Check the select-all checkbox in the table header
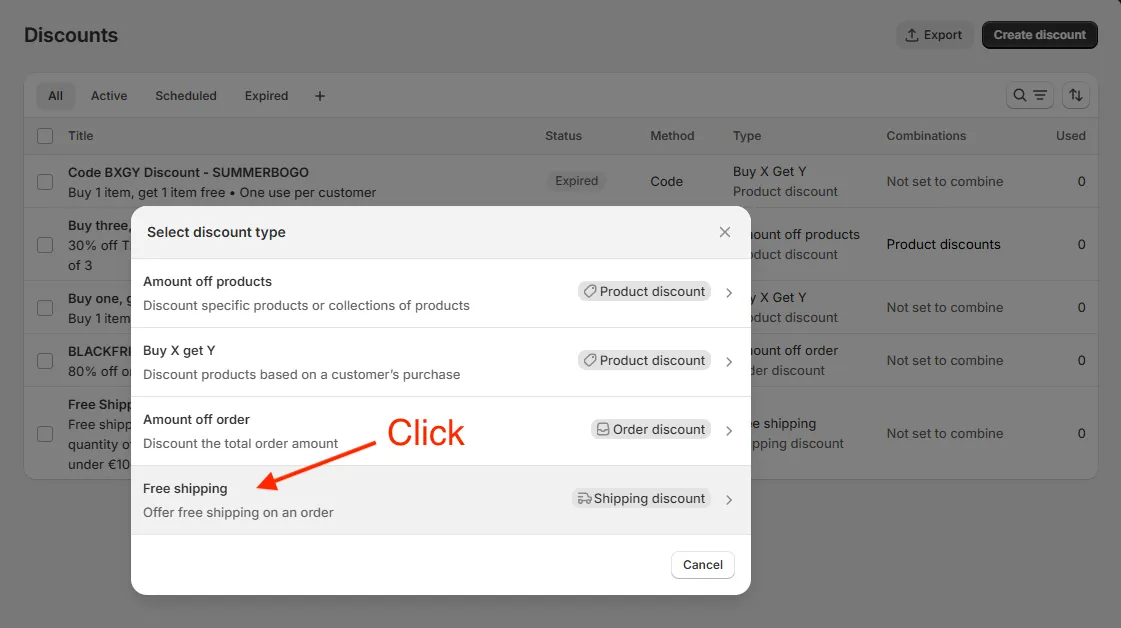The image size is (1121, 628). [x=44, y=136]
